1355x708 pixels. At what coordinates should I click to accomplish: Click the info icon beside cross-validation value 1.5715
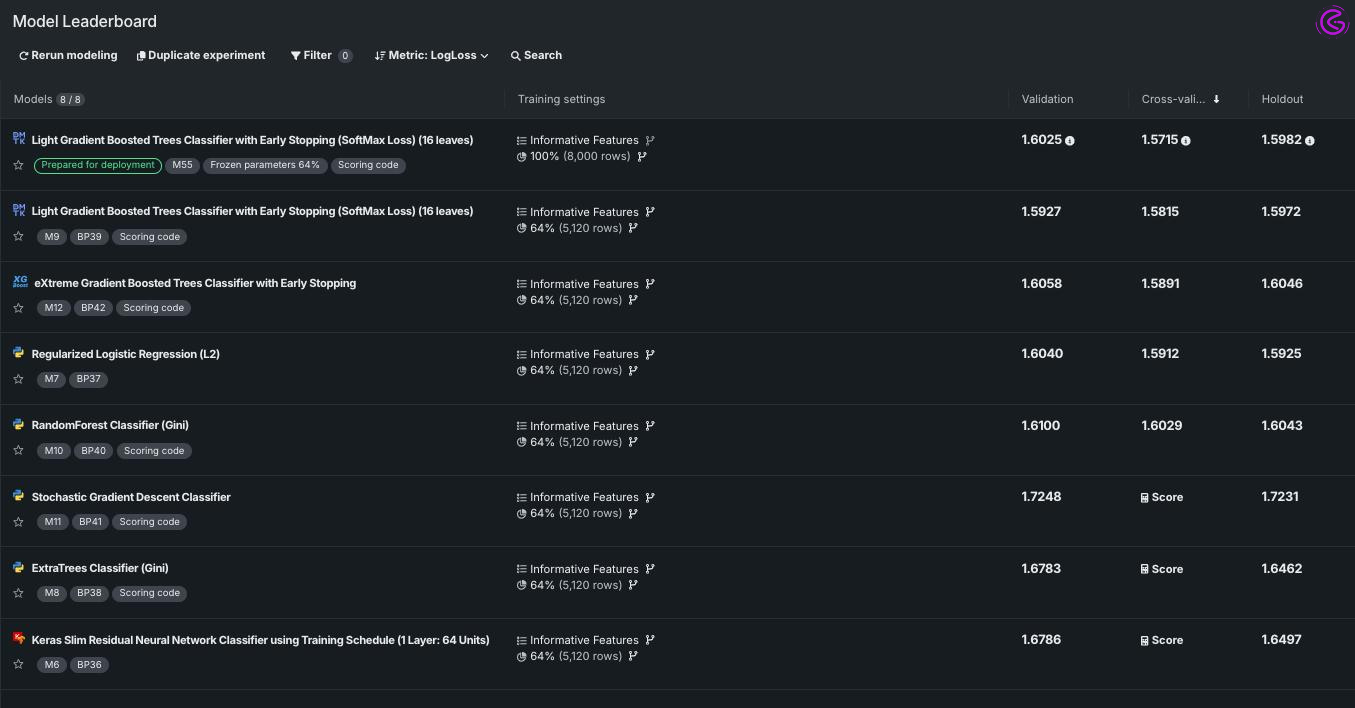pyautogui.click(x=1185, y=140)
